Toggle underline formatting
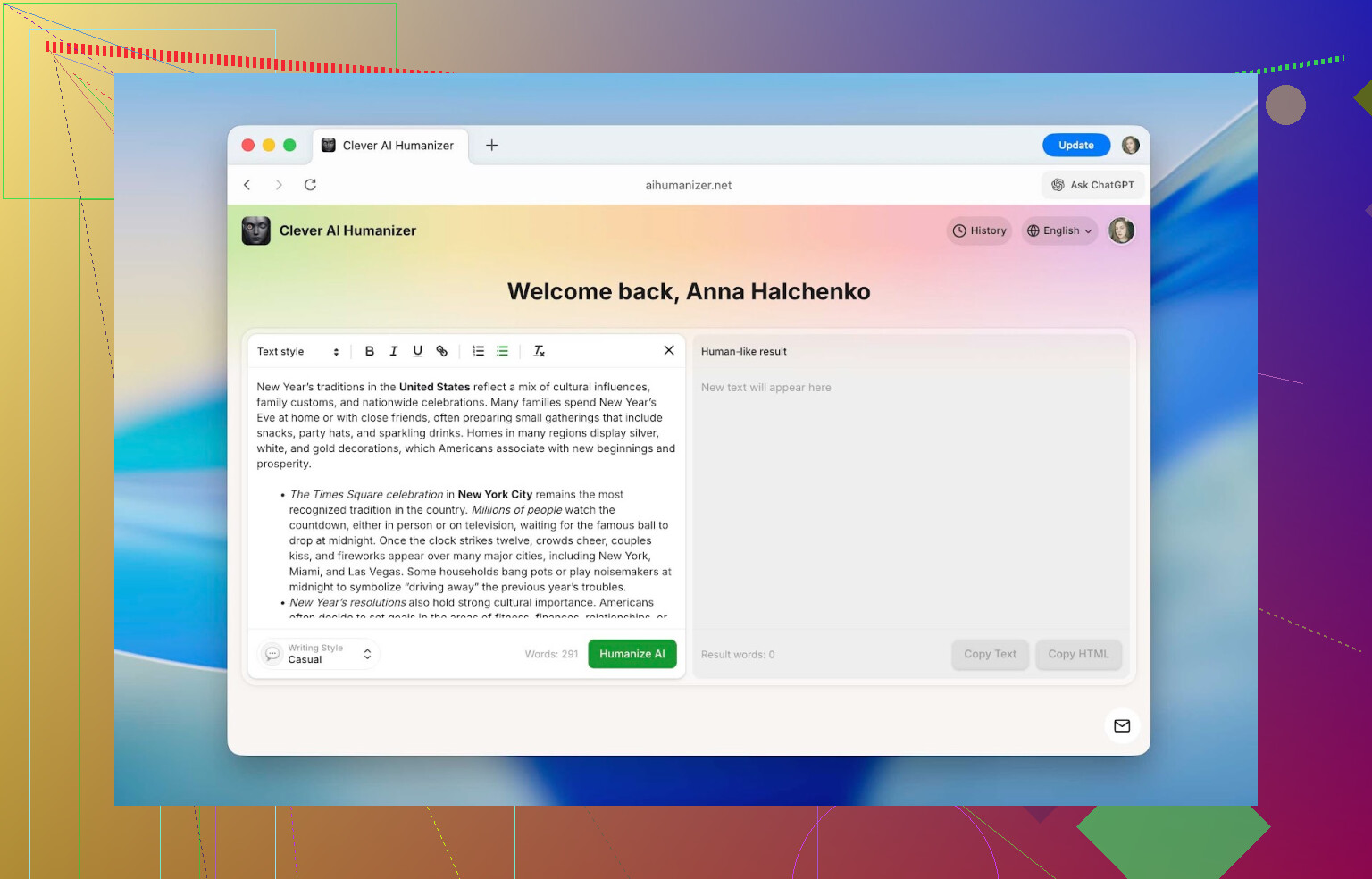The image size is (1372, 879). (417, 351)
